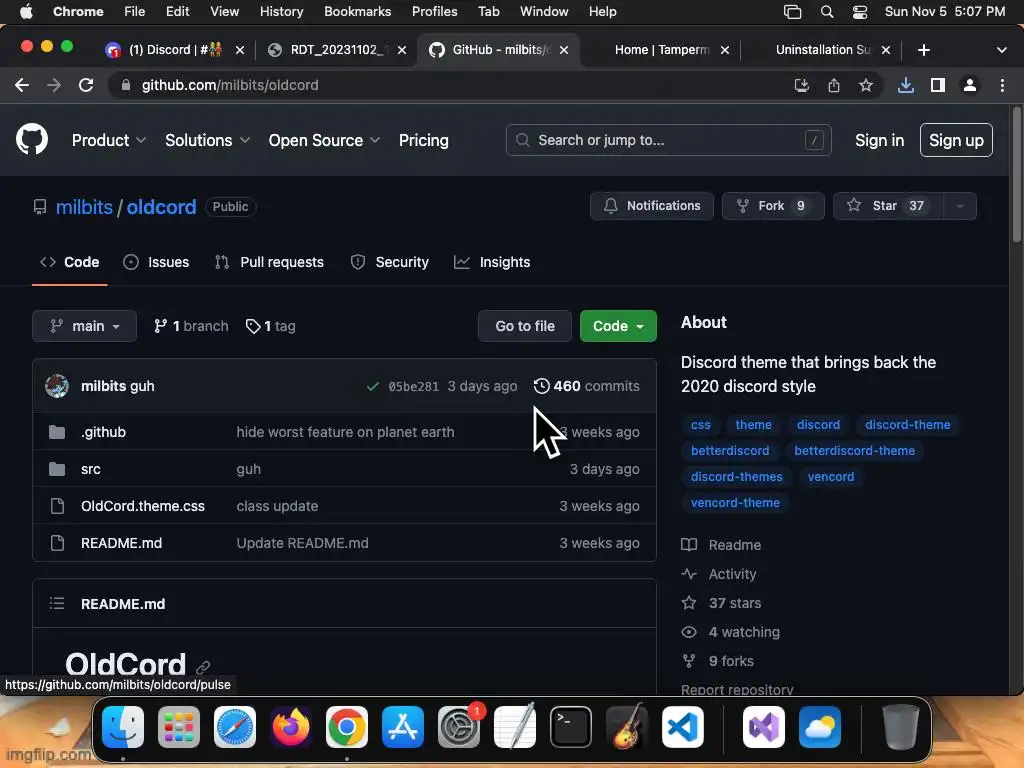The height and width of the screenshot is (768, 1024).
Task: Expand the Open Source navigation dropdown
Action: click(324, 140)
